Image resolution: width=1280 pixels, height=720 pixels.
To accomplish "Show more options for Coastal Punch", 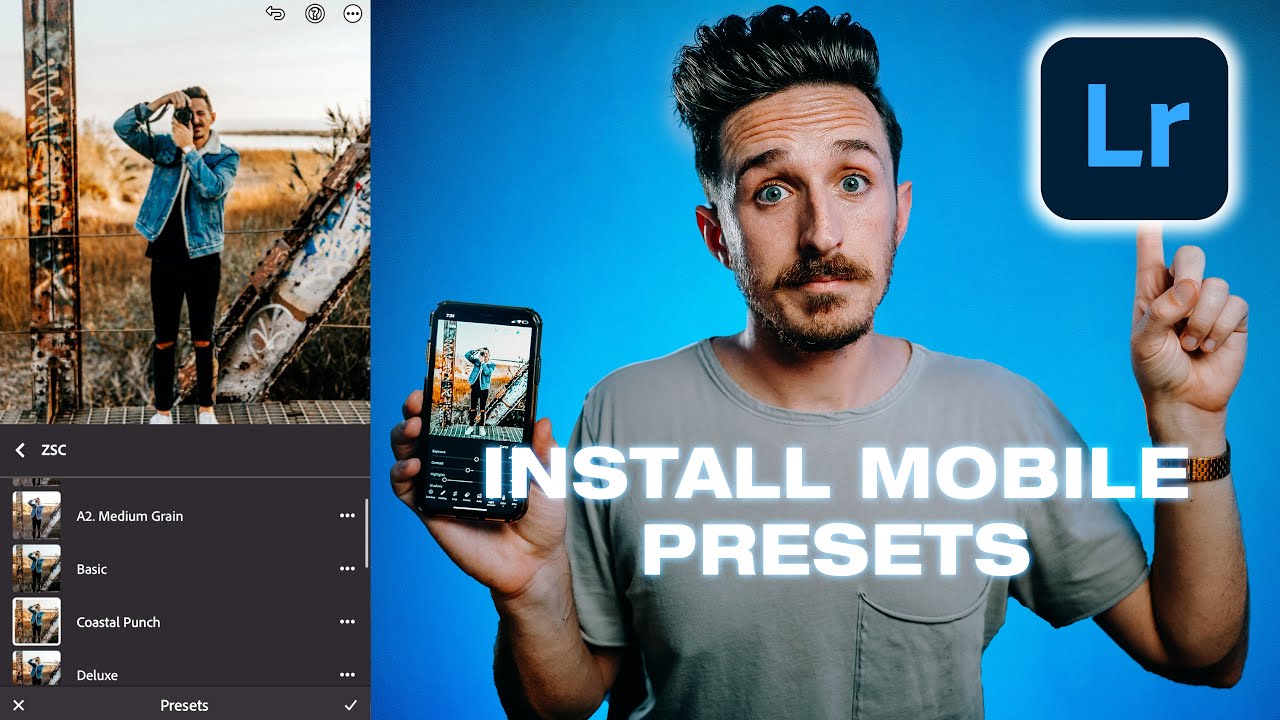I will coord(347,622).
